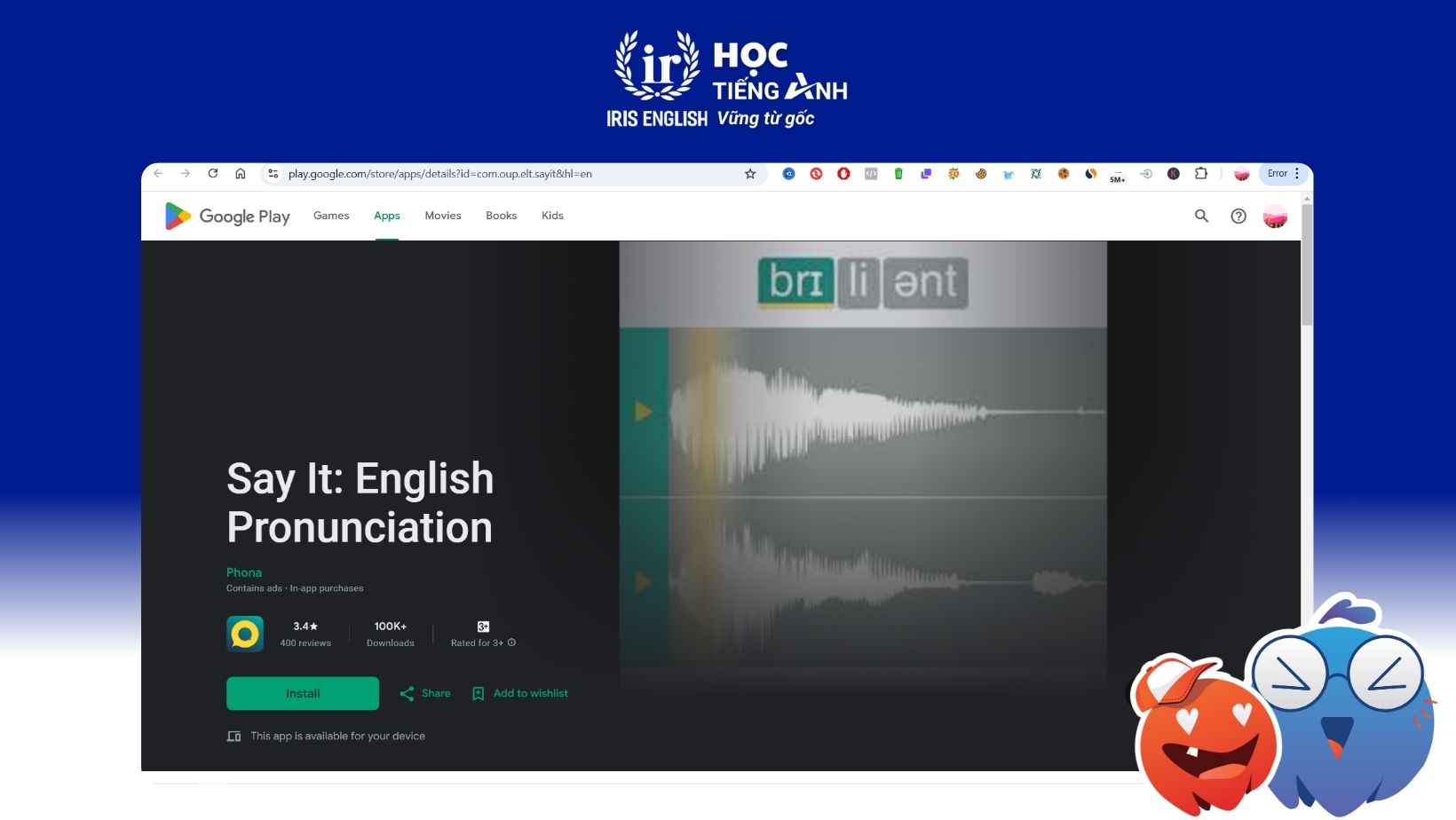Go to browser home page icon
The image size is (1456, 820).
coord(240,174)
